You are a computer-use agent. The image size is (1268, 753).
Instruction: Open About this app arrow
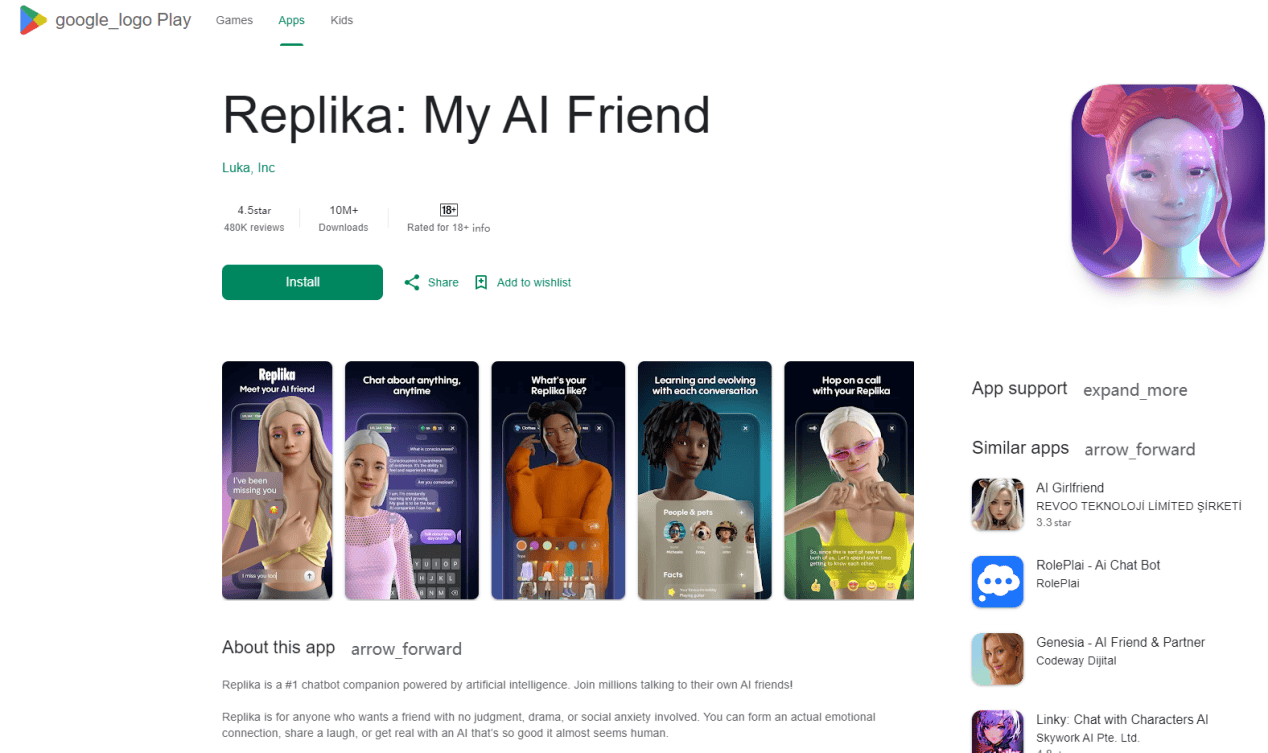(x=406, y=649)
